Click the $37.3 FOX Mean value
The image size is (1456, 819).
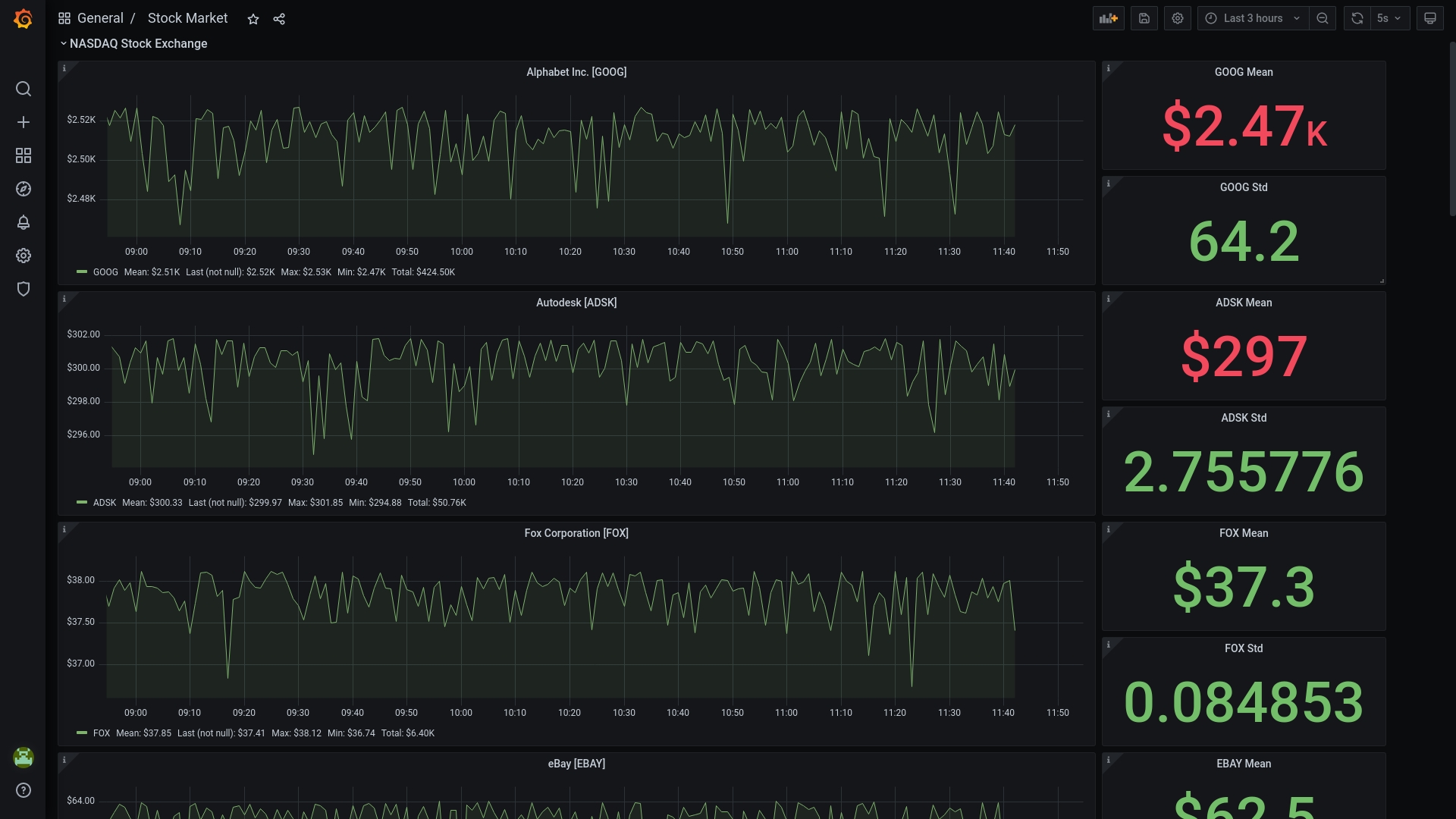point(1244,587)
